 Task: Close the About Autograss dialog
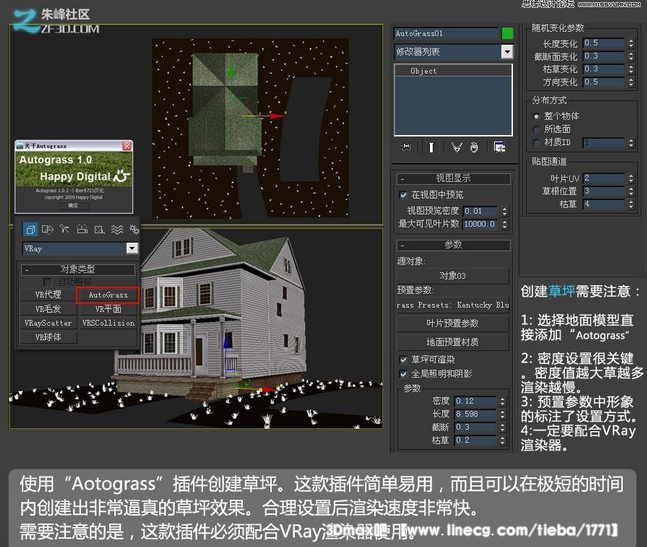tap(127, 146)
